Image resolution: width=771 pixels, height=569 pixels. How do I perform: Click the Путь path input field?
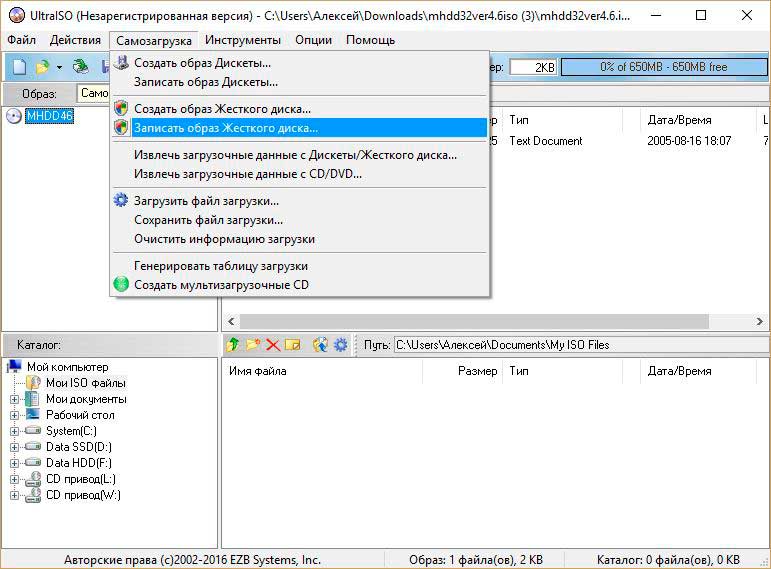pos(582,345)
